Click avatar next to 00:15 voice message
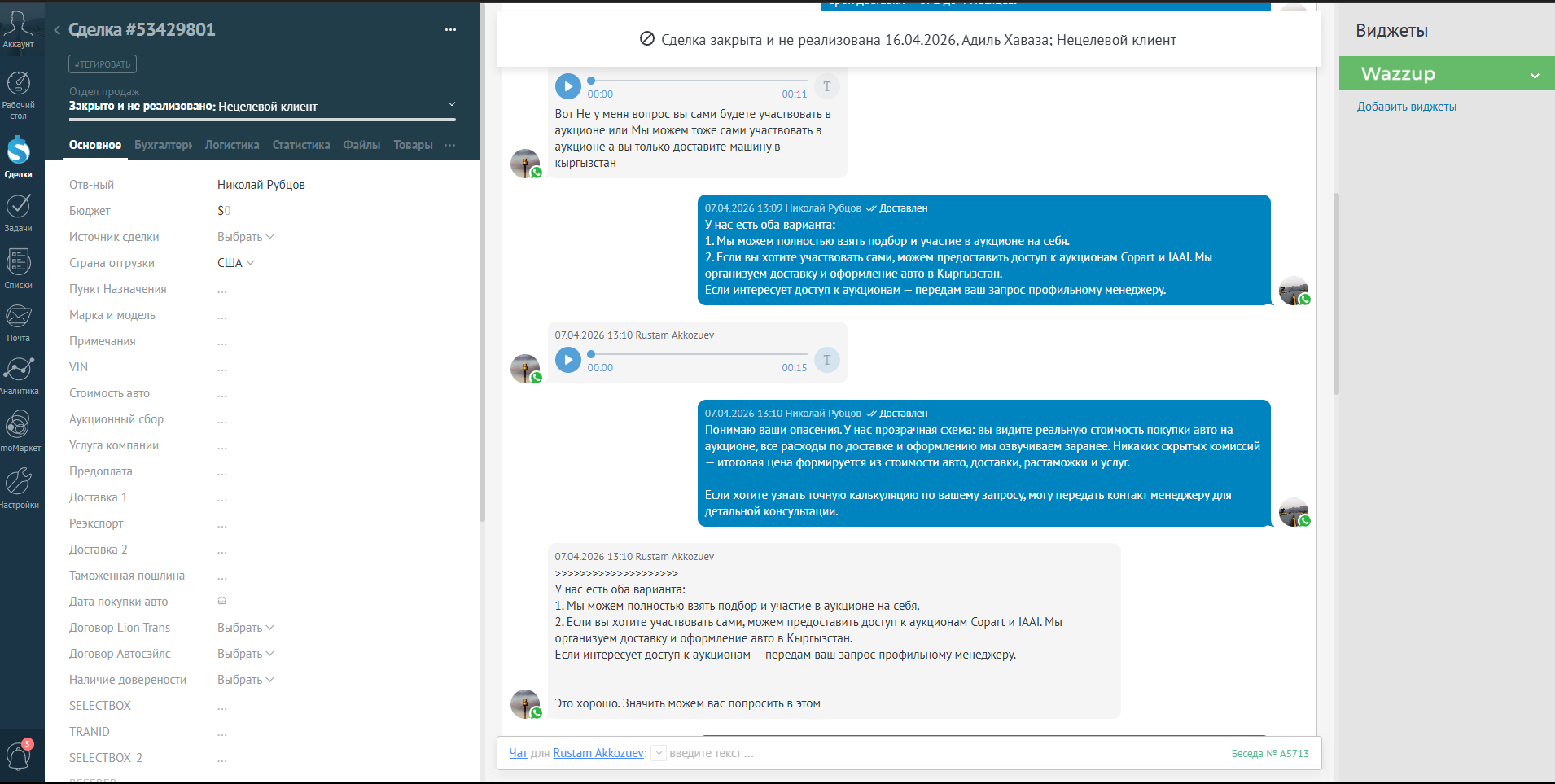This screenshot has height=784, width=1555. pos(525,369)
